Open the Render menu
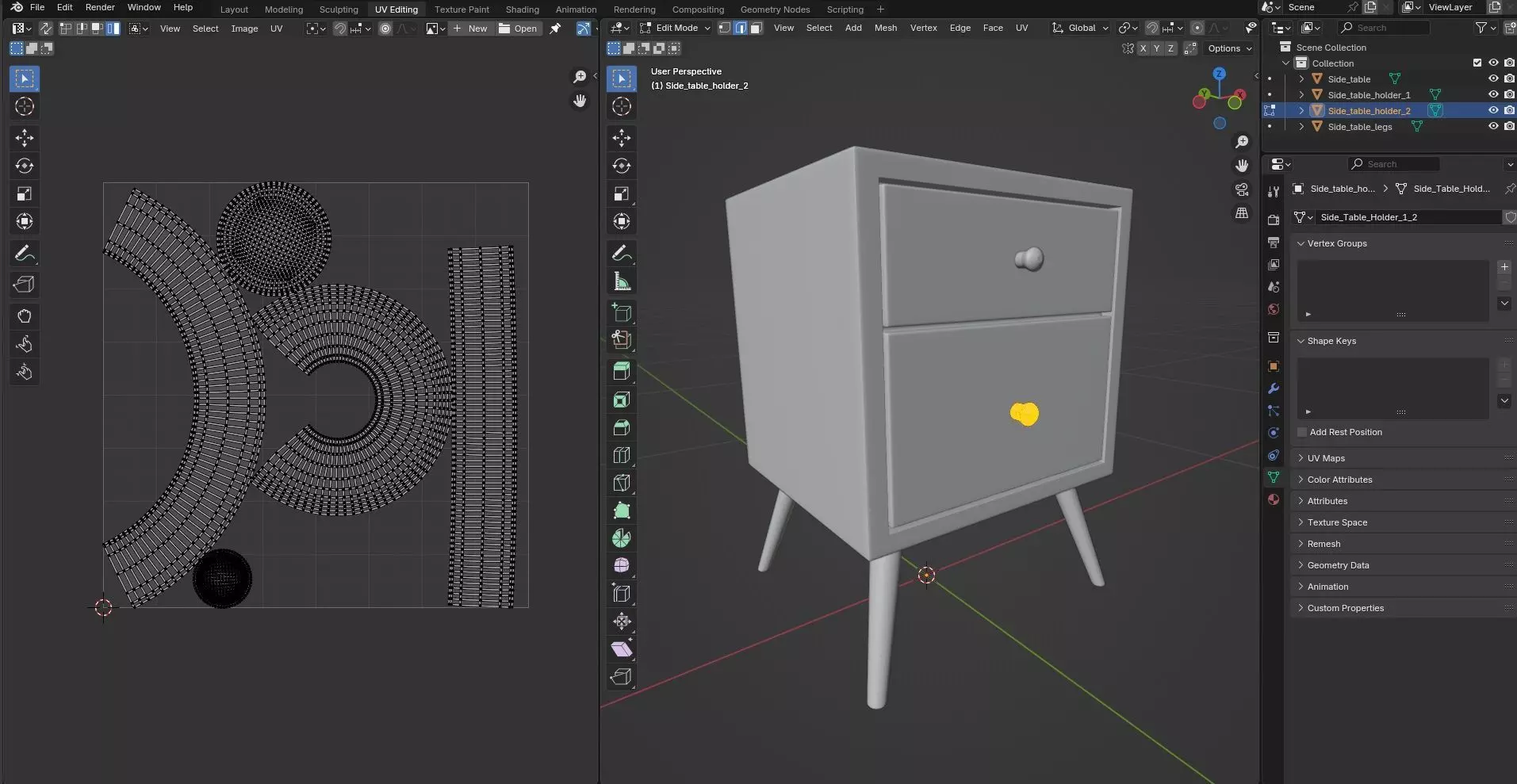Image resolution: width=1517 pixels, height=784 pixels. click(x=100, y=7)
